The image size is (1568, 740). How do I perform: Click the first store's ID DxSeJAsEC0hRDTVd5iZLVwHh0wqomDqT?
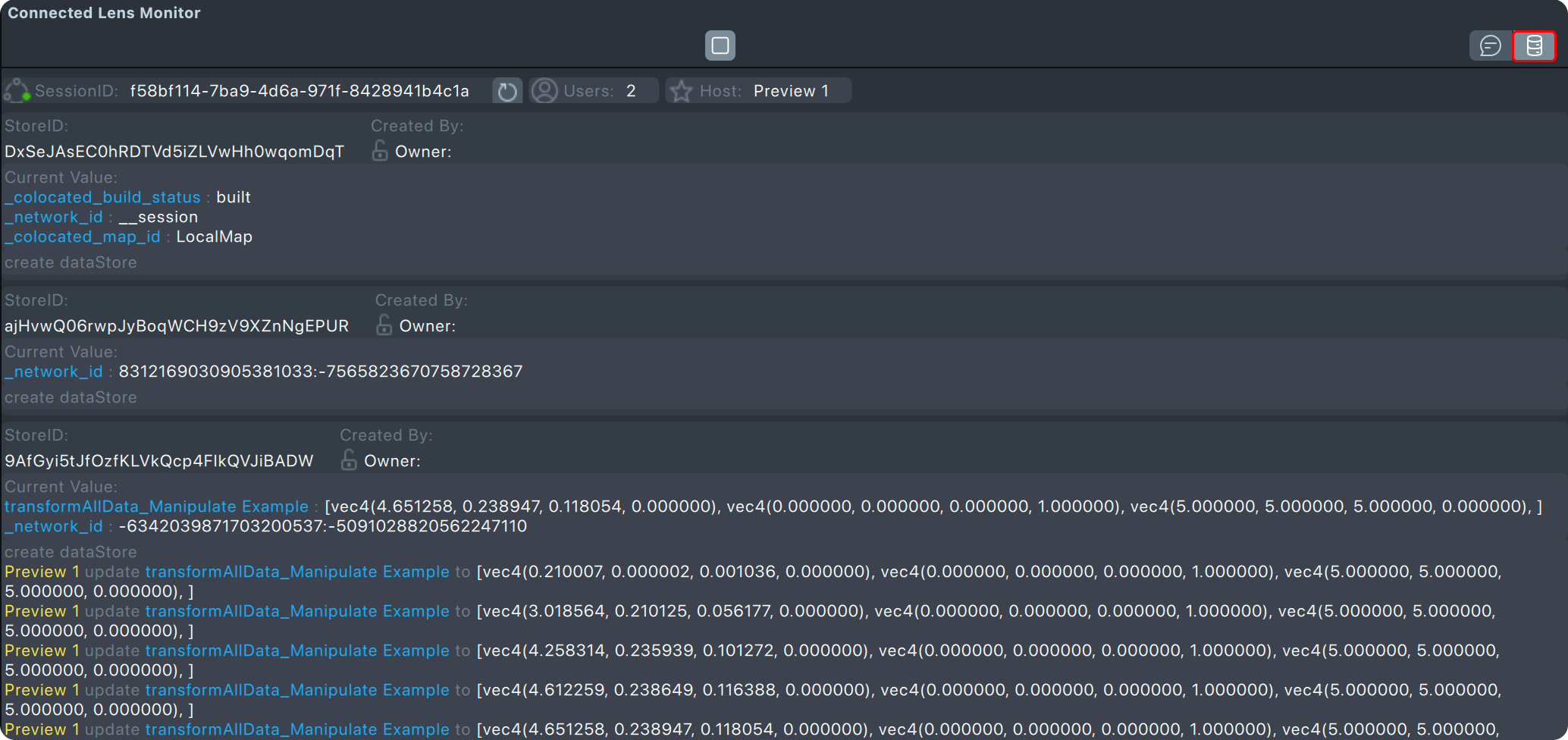174,152
